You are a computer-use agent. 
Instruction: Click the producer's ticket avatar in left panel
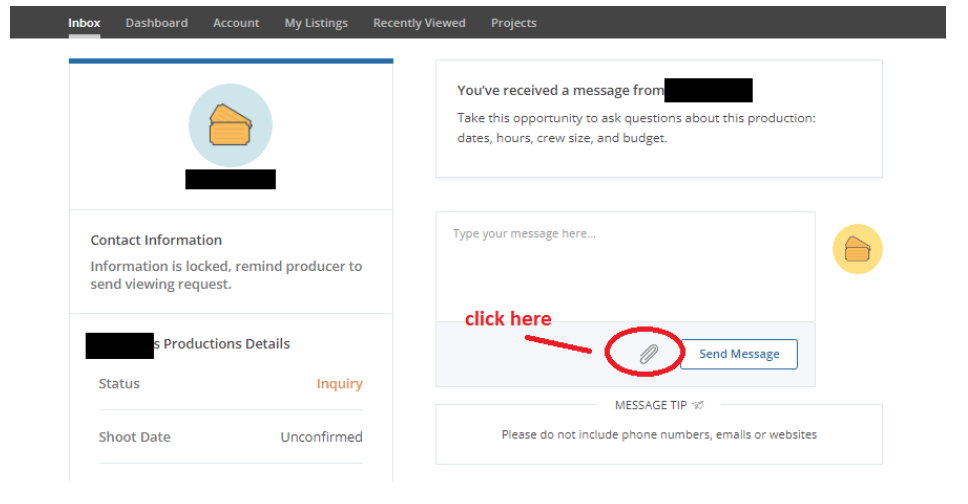(x=230, y=125)
